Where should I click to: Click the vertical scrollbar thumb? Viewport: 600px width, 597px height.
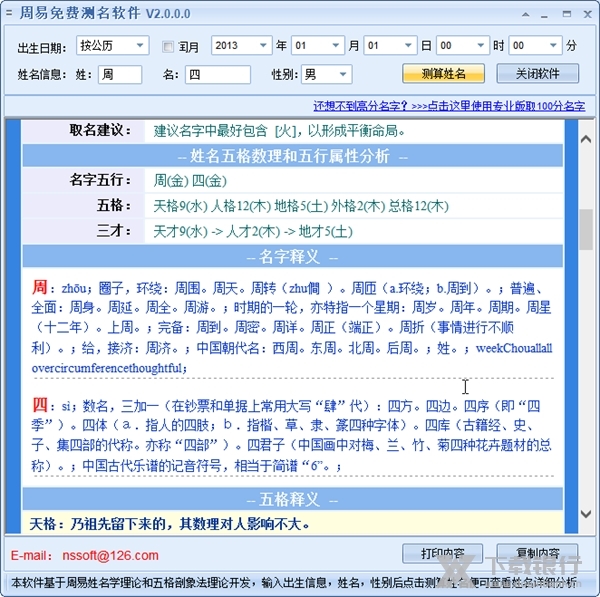click(585, 229)
